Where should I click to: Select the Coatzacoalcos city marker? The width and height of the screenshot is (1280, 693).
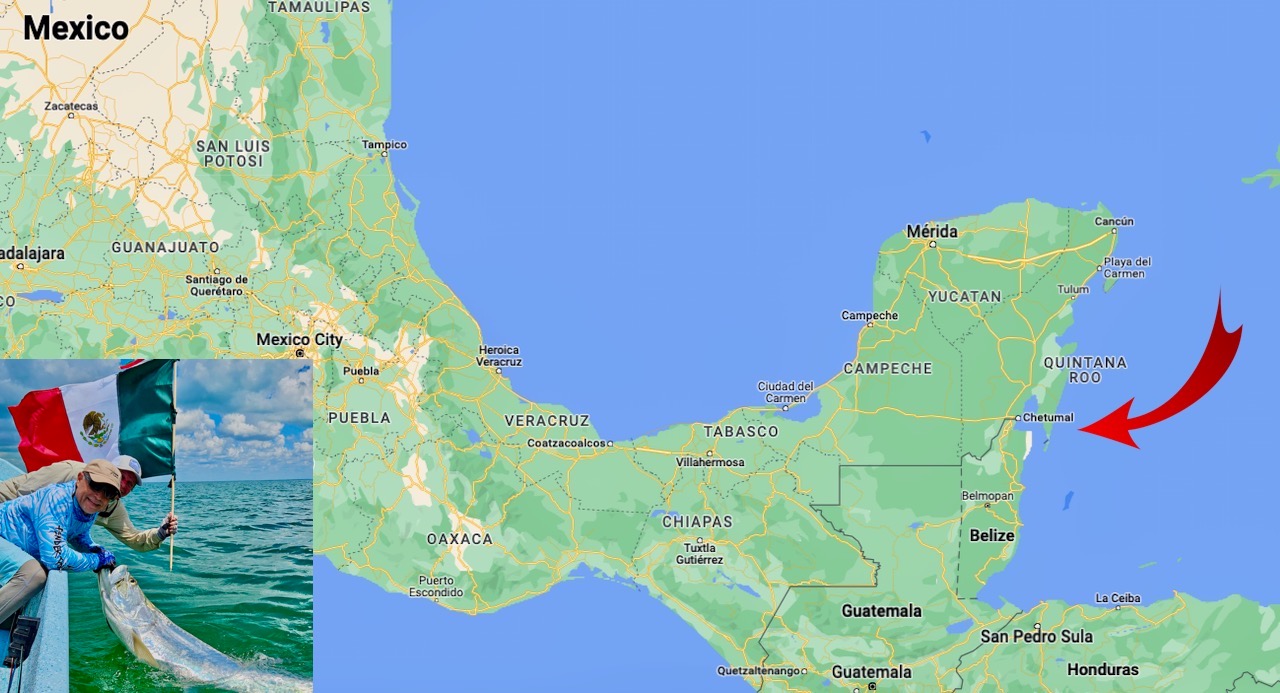click(x=610, y=443)
